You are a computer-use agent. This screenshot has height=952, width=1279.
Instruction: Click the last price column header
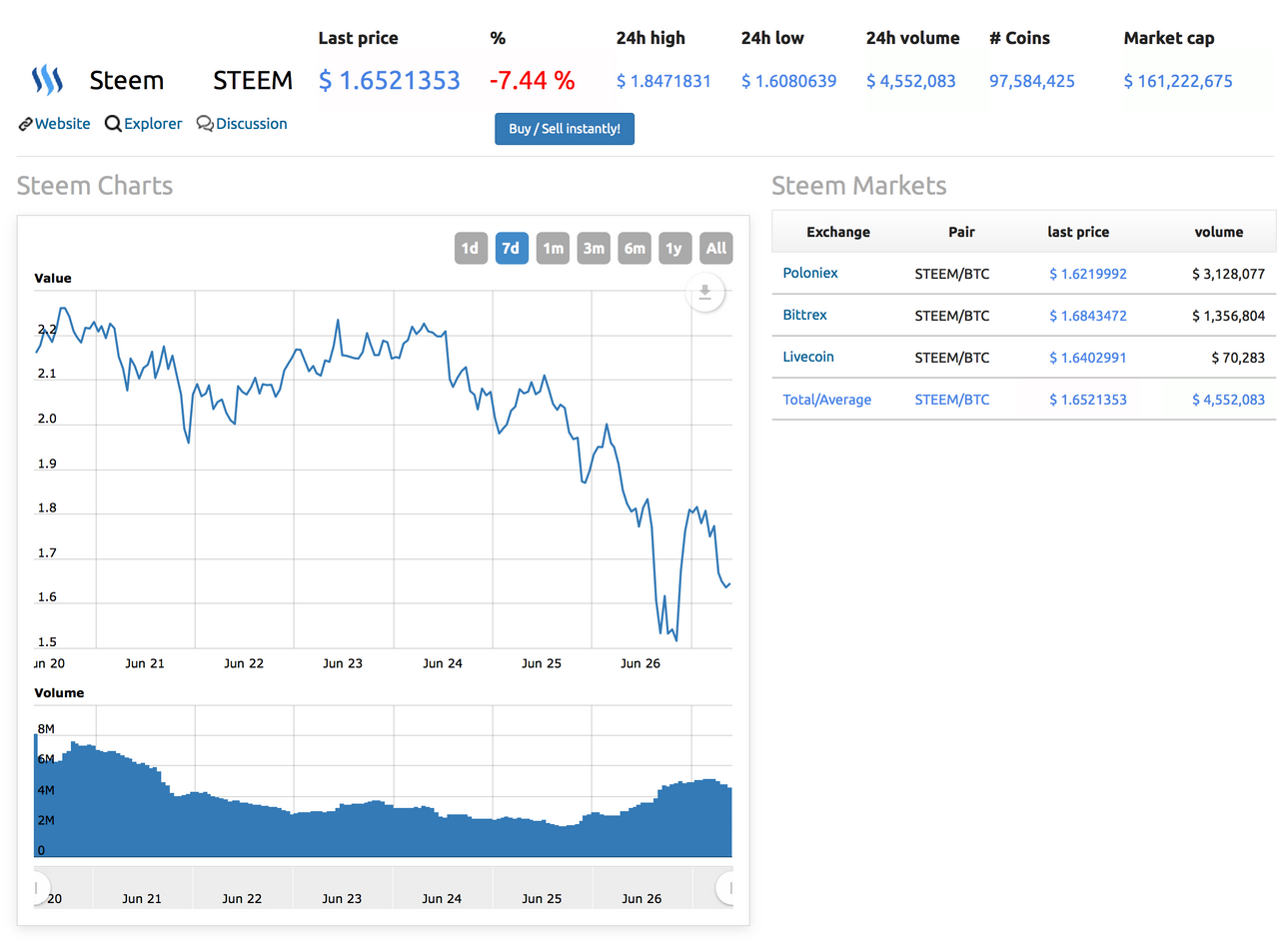click(x=1078, y=232)
